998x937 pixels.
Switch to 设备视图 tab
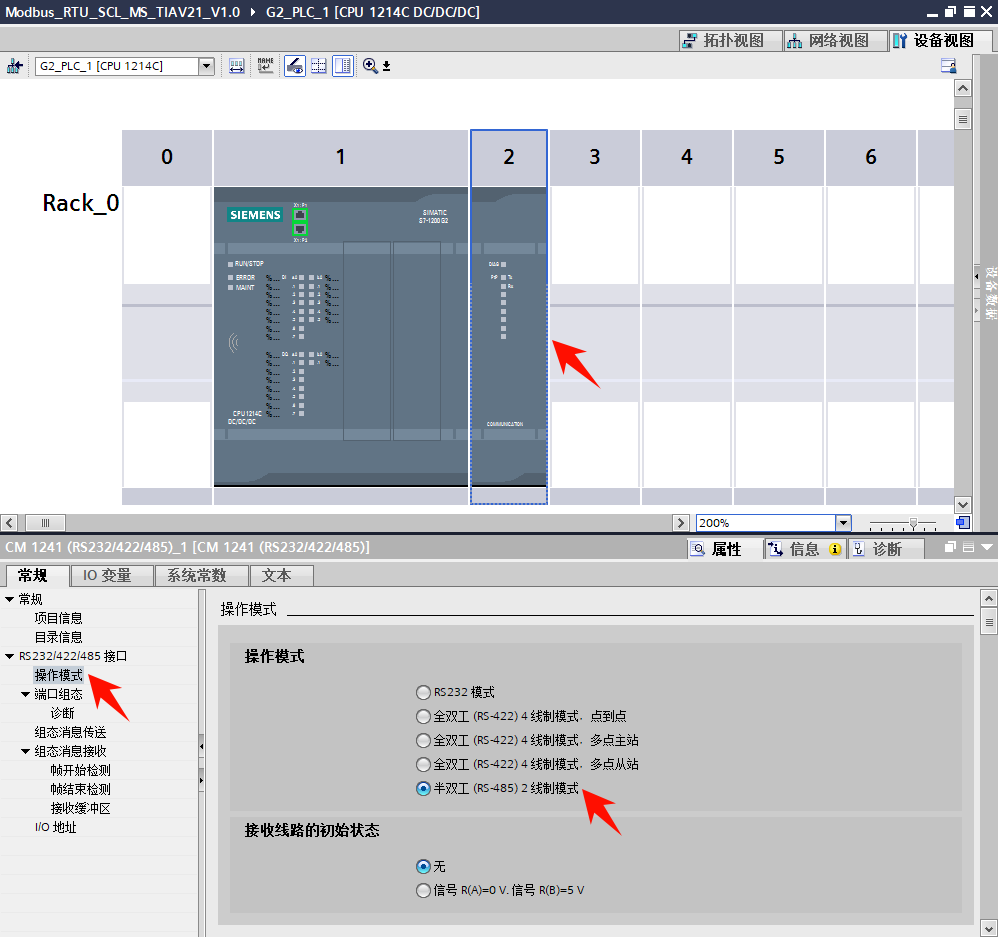pos(940,40)
